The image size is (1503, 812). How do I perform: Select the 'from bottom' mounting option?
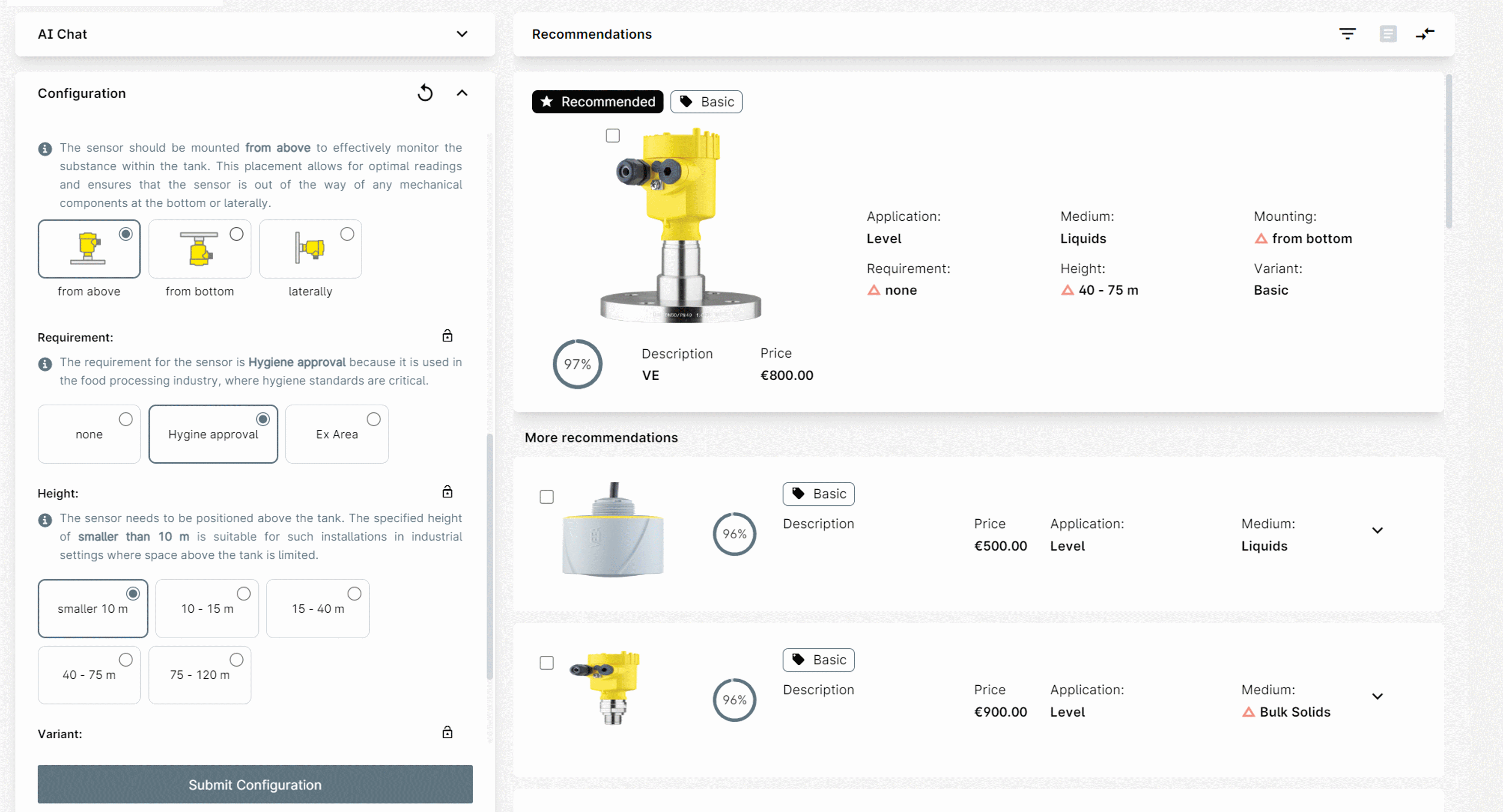click(200, 250)
